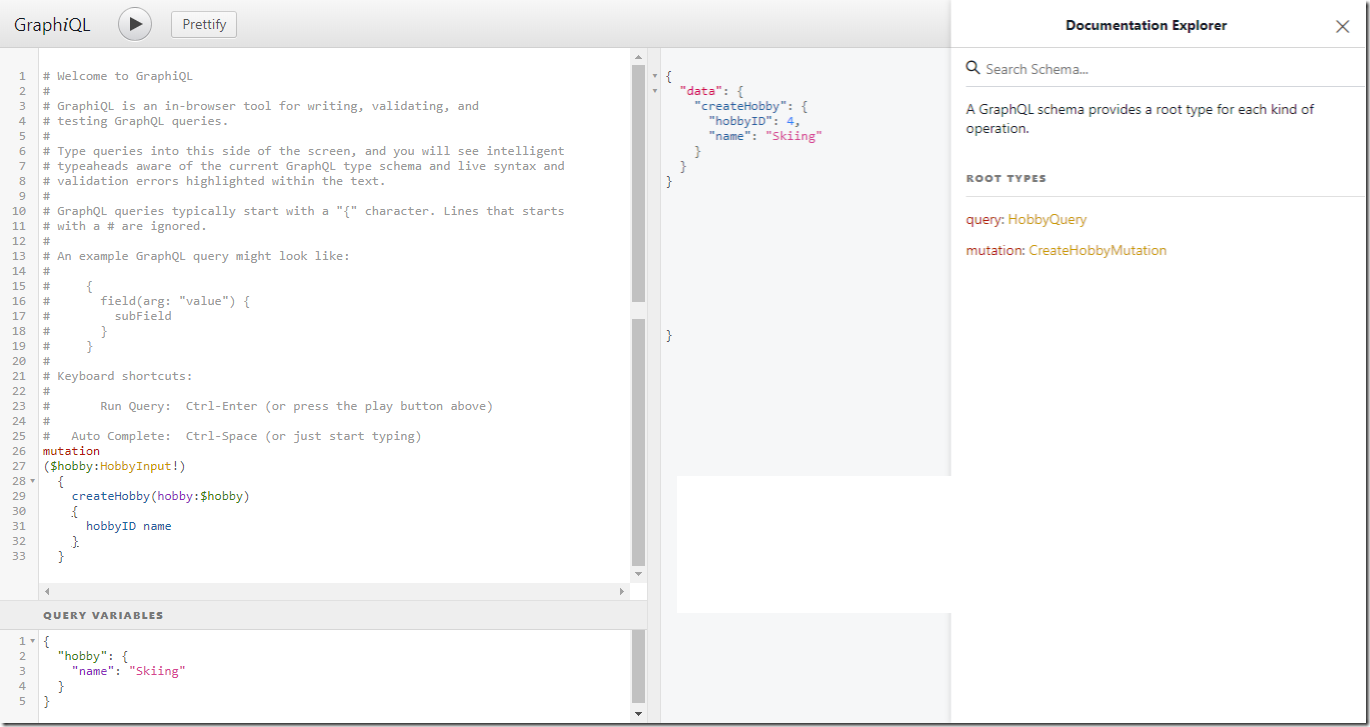Screen dimensions: 1370x727
Task: Close the Documentation Explorer panel
Action: (1342, 27)
